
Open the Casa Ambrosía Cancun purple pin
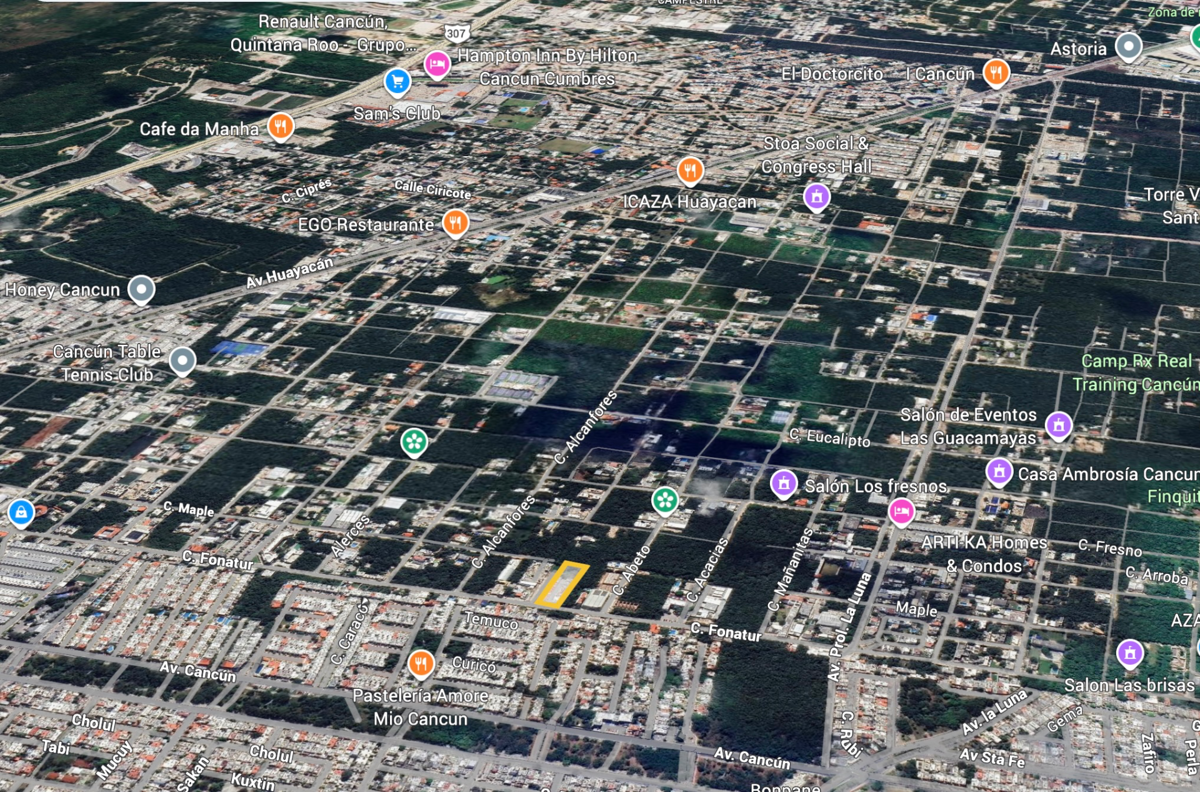tap(999, 471)
